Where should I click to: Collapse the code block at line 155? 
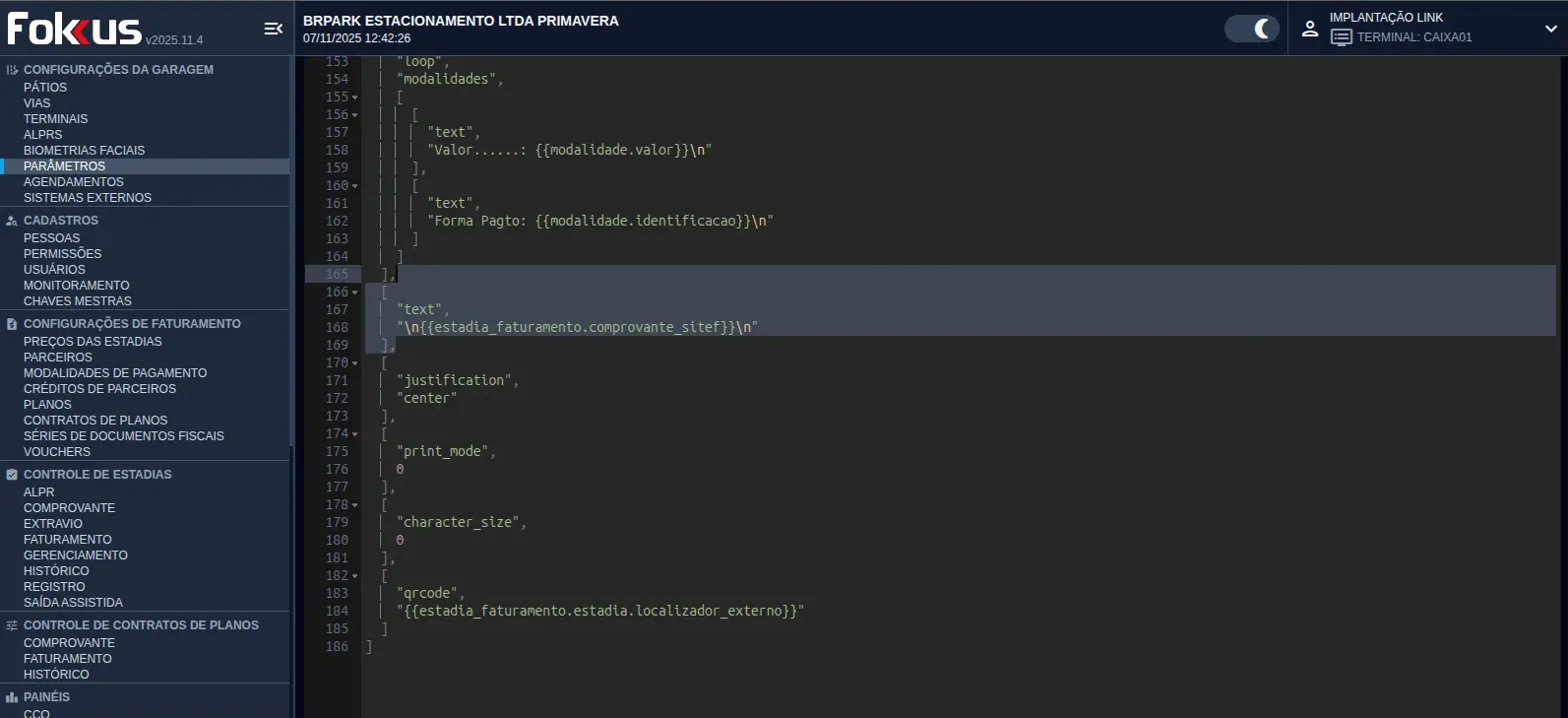pos(355,98)
